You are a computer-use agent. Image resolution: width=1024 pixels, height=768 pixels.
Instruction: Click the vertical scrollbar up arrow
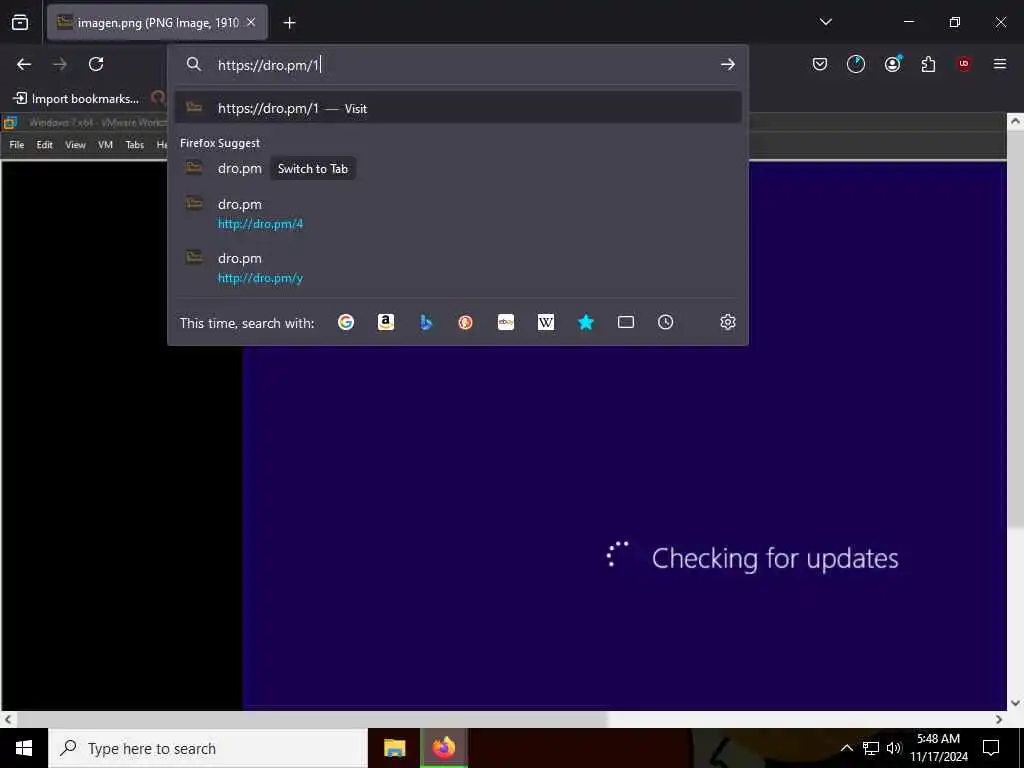tap(1015, 121)
